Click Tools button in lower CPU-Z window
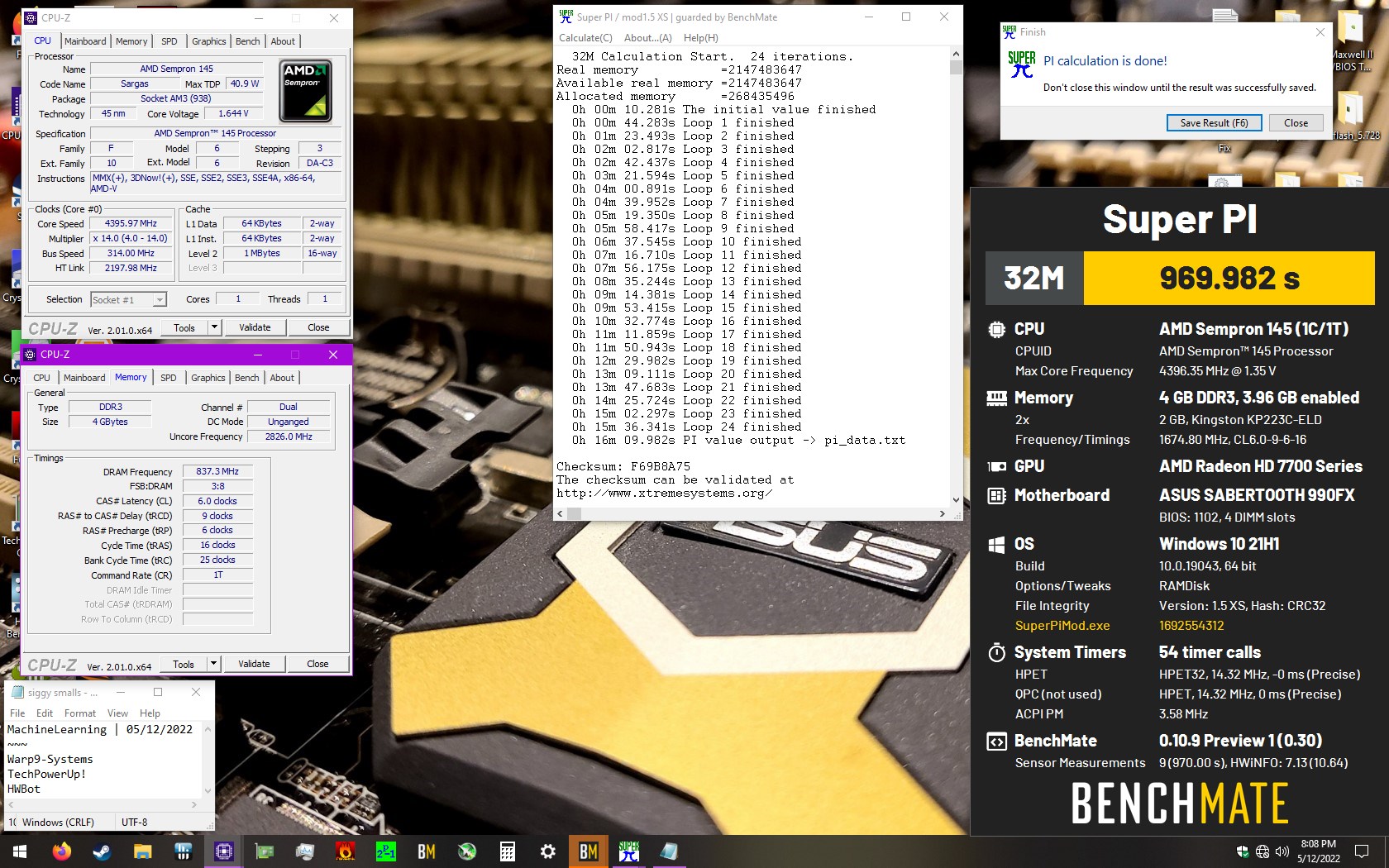The height and width of the screenshot is (868, 1389). [x=184, y=664]
